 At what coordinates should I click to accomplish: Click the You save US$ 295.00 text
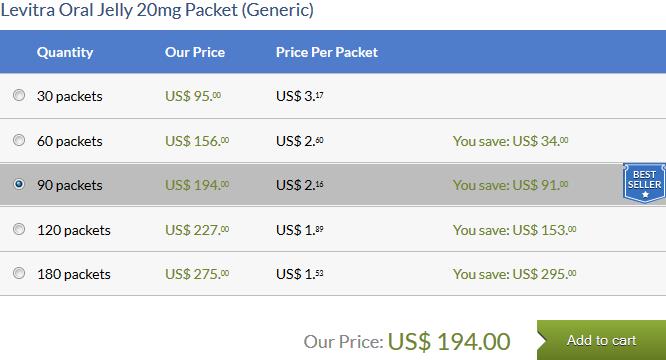point(514,274)
